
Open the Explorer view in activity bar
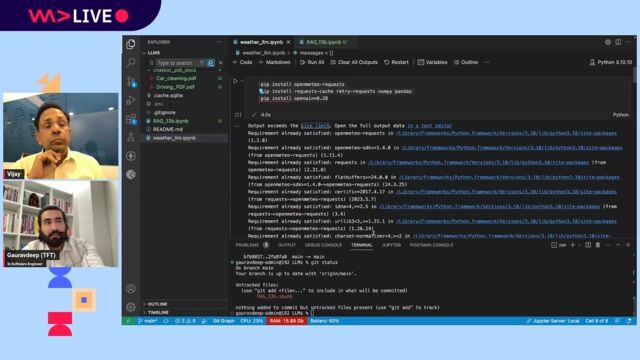pyautogui.click(x=131, y=44)
